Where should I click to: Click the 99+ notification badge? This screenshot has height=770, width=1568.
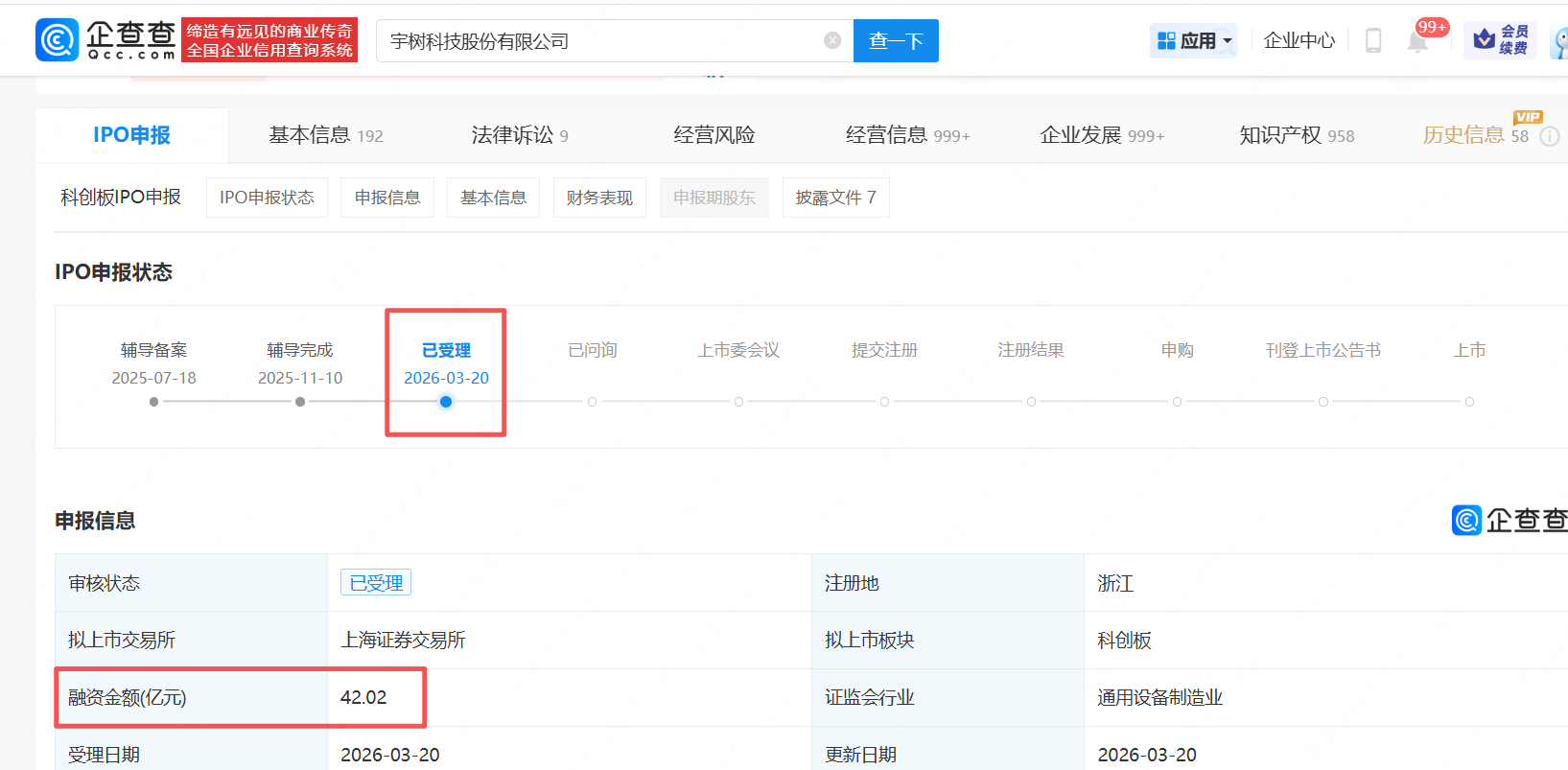pos(1432,27)
